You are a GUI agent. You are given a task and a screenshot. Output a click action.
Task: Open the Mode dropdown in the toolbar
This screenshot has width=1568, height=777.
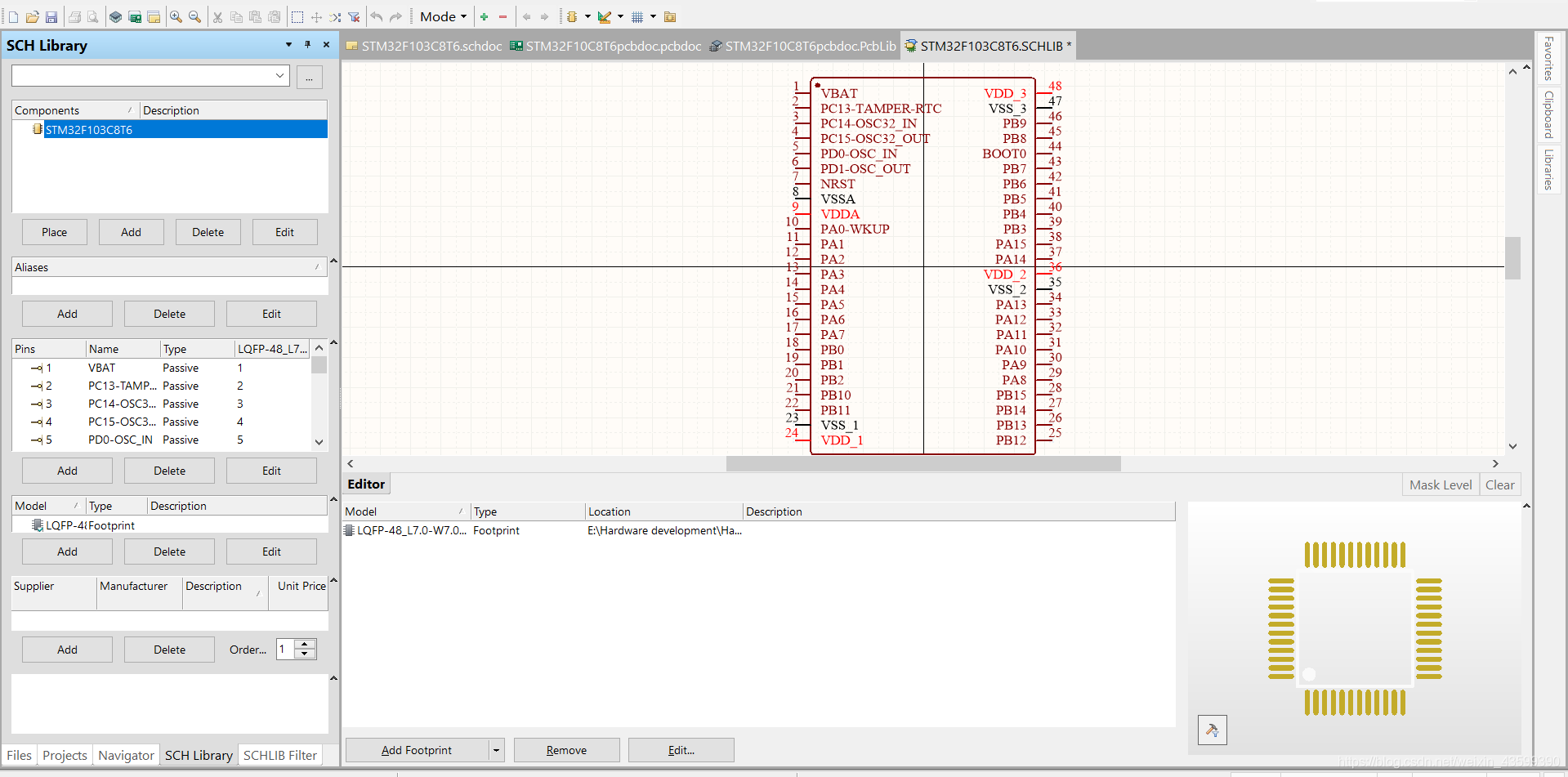(x=443, y=17)
